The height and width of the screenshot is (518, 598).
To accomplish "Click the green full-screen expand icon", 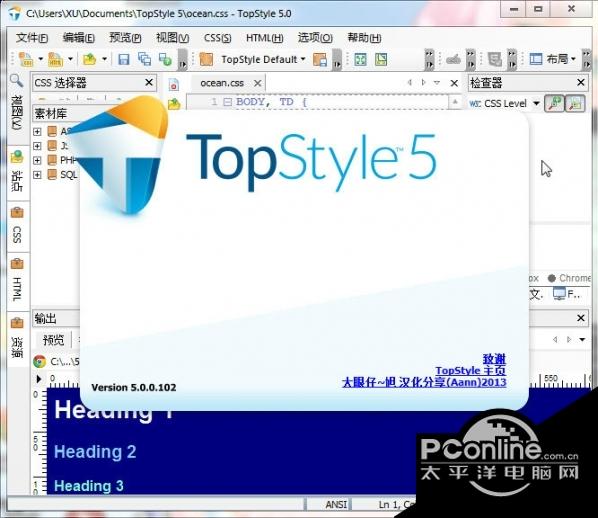I will coord(360,59).
